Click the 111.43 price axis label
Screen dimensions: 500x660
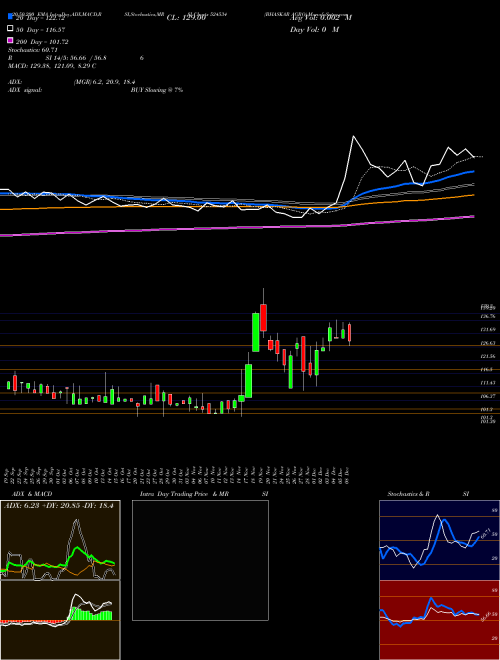pos(488,383)
